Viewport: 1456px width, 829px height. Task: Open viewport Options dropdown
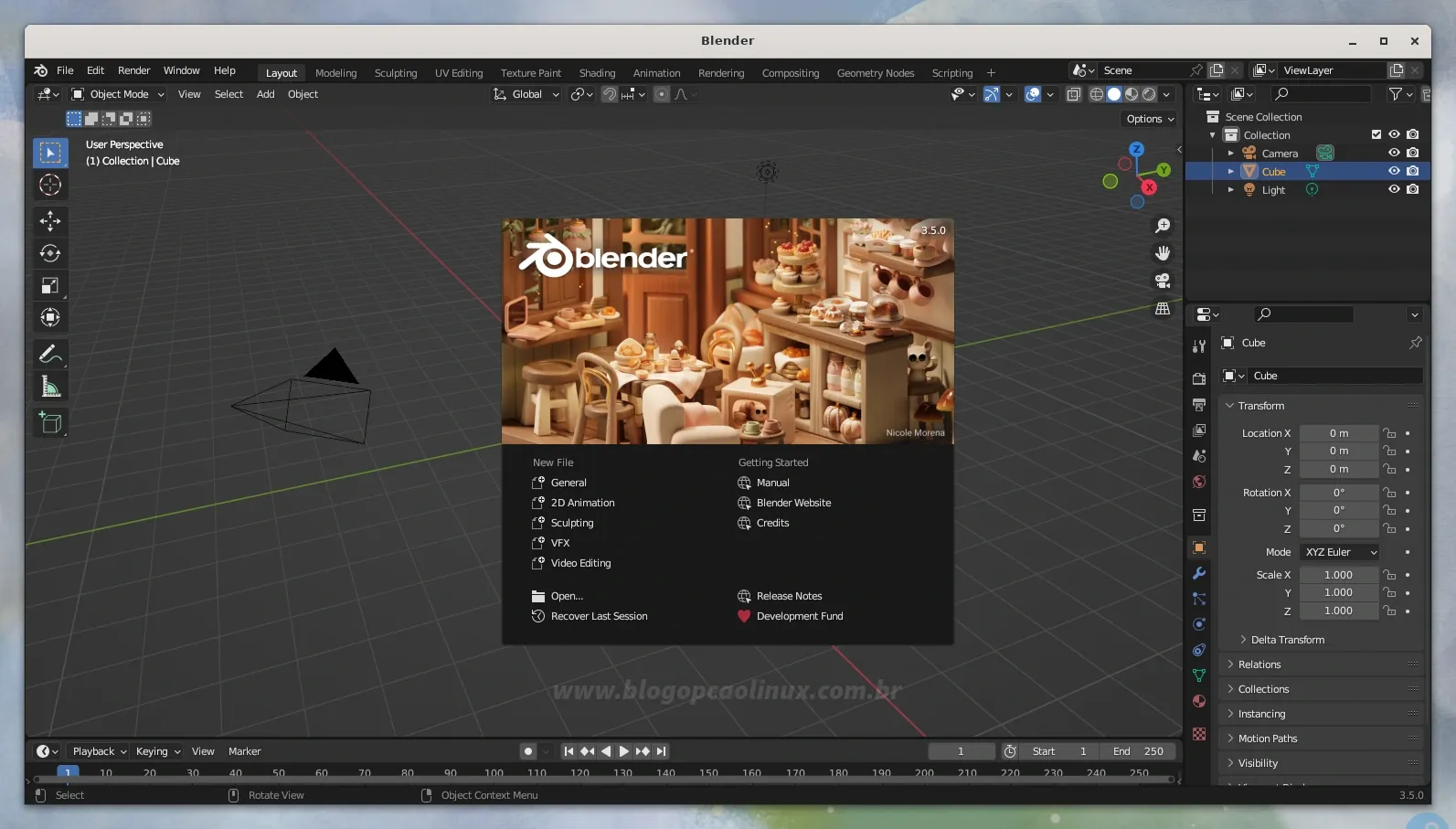point(1150,119)
